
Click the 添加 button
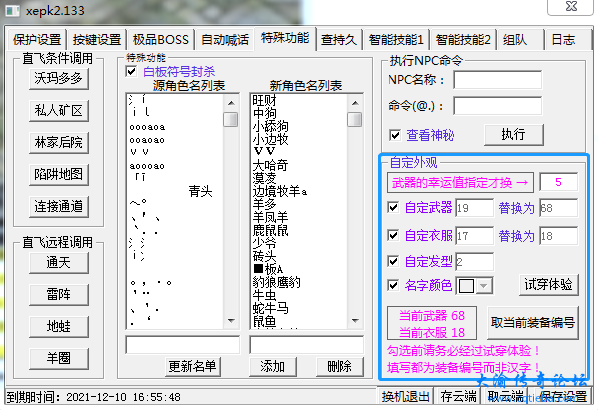tap(272, 367)
